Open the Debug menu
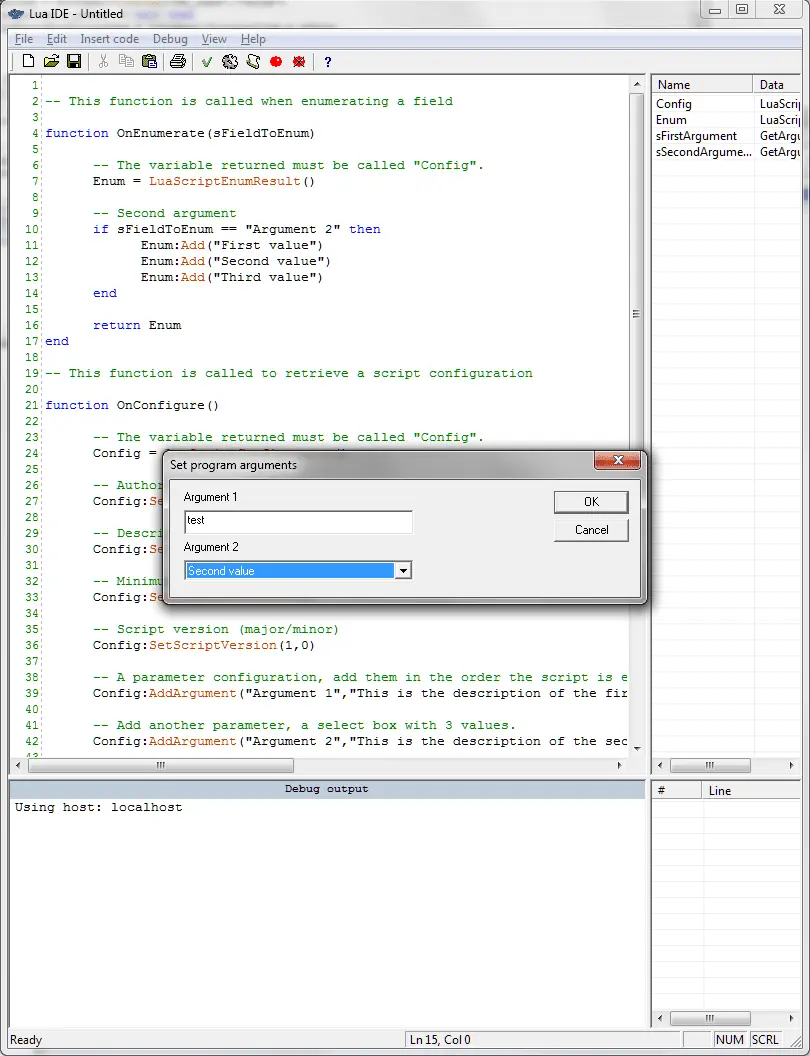This screenshot has height=1056, width=810. [170, 39]
